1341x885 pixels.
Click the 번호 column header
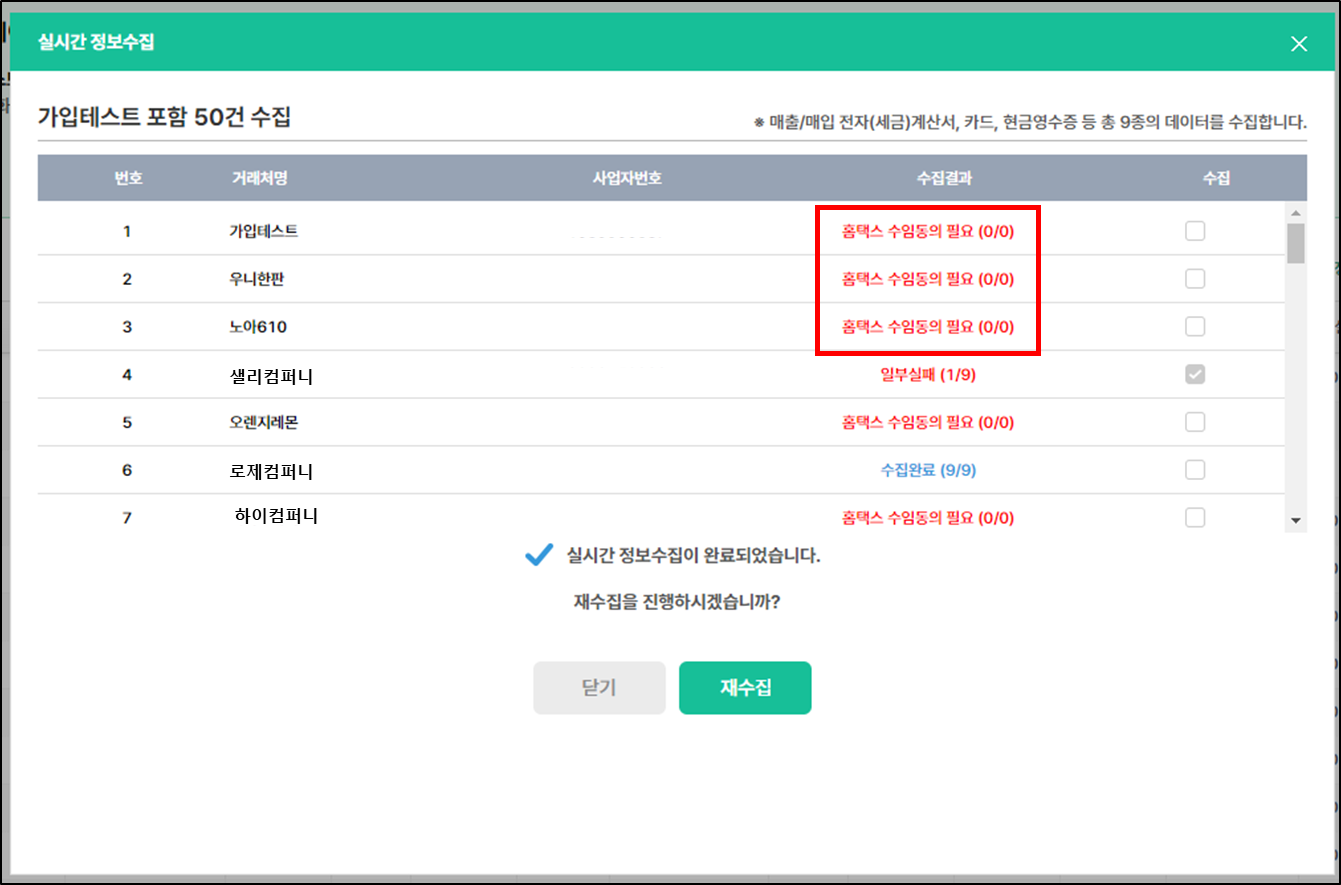127,178
